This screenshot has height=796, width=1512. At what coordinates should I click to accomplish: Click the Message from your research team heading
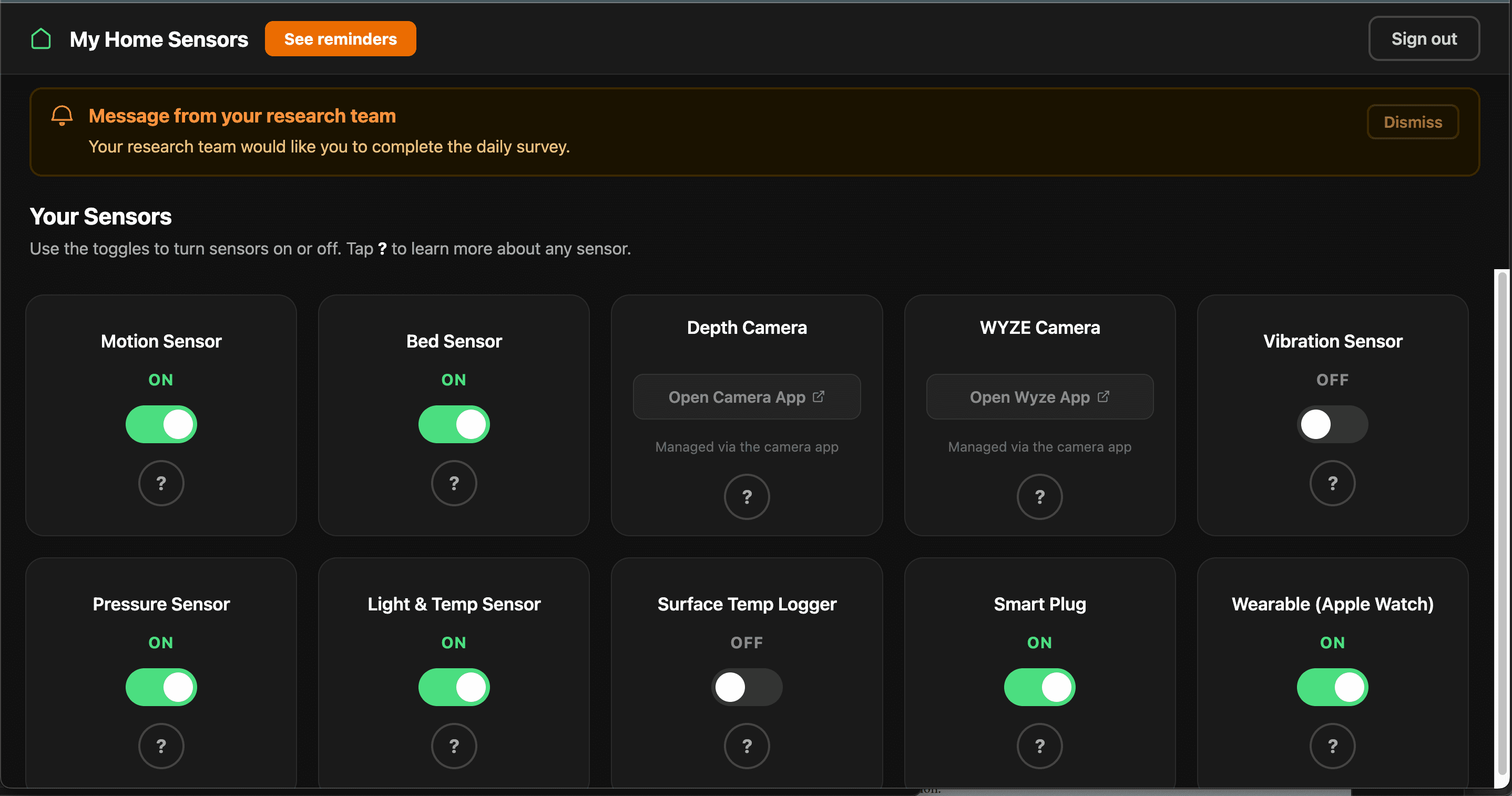(242, 116)
